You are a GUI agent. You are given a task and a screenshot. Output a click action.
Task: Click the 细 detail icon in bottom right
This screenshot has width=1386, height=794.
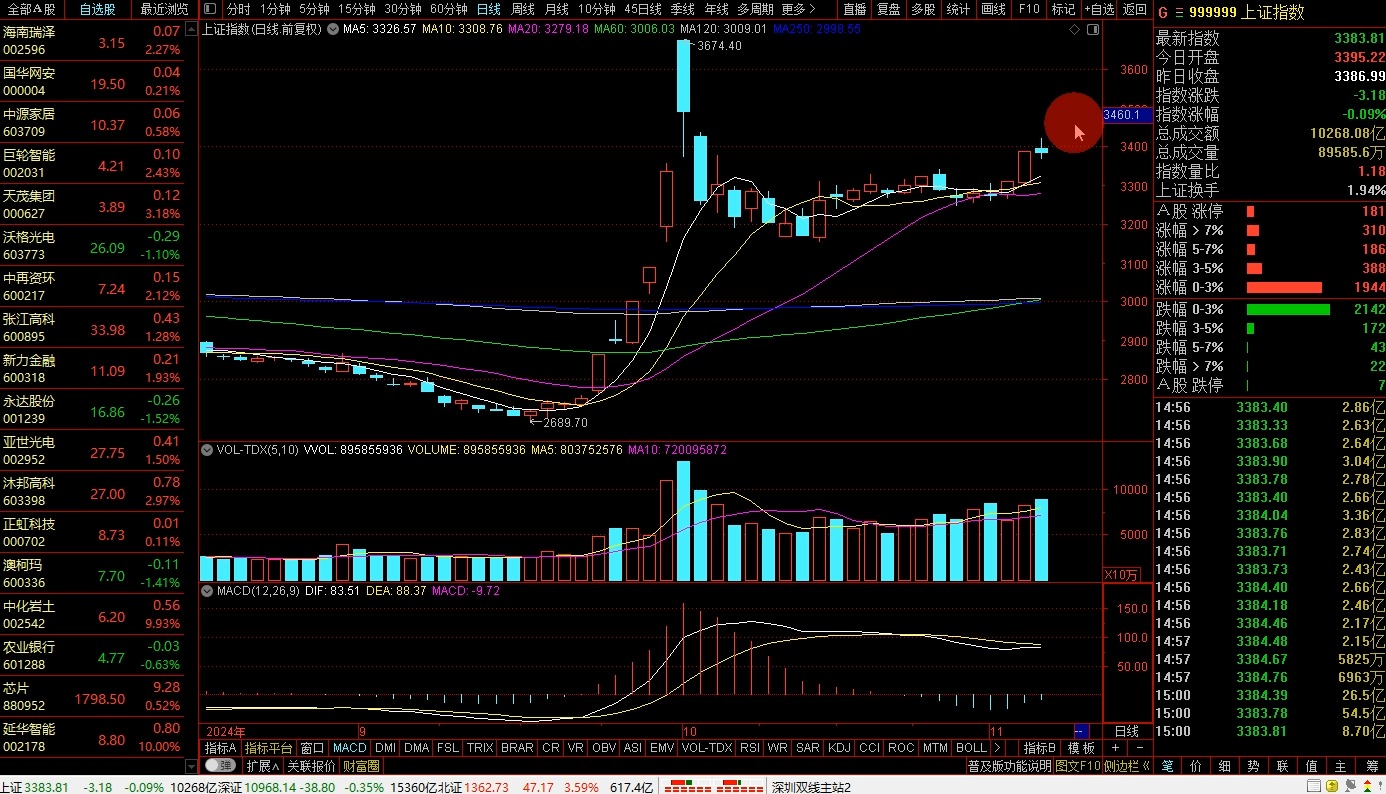pos(1225,766)
